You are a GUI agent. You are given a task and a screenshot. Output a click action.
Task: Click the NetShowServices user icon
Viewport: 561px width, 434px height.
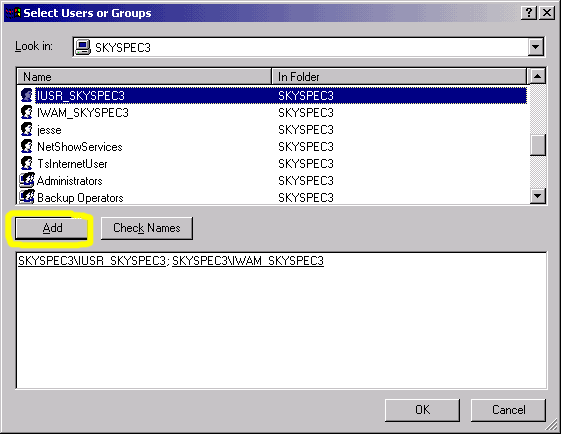click(26, 146)
